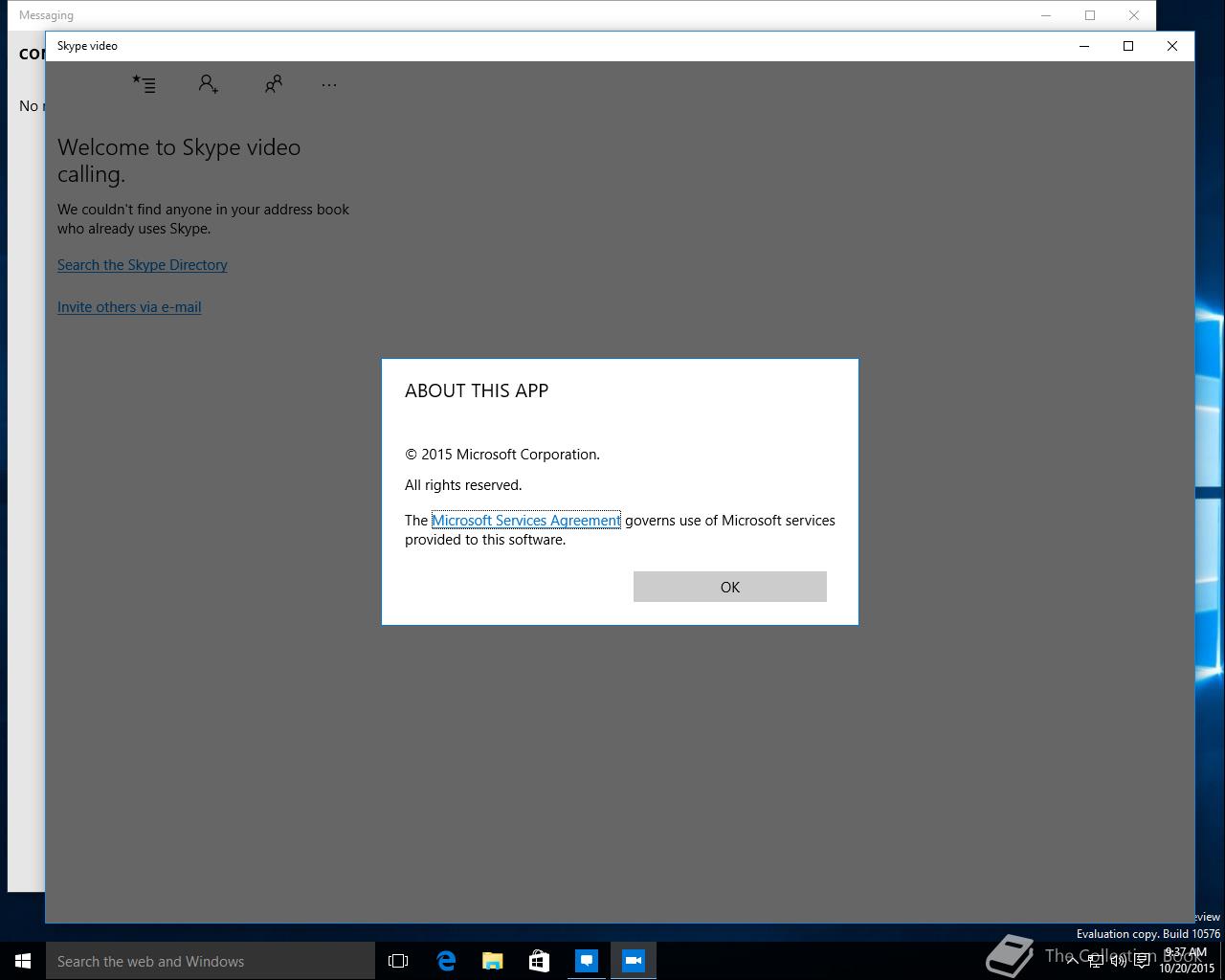The height and width of the screenshot is (980, 1225).
Task: Open the volume tray icon
Action: click(1118, 961)
